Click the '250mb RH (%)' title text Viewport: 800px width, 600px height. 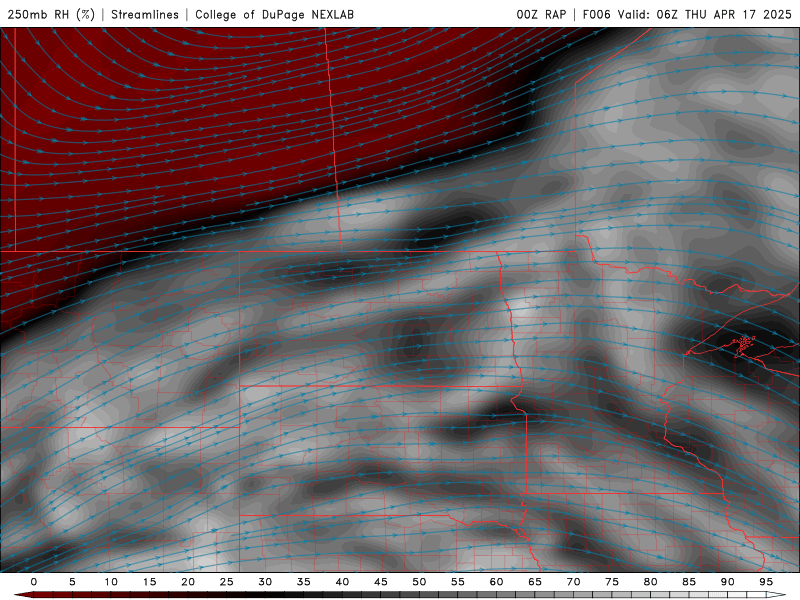click(x=52, y=14)
